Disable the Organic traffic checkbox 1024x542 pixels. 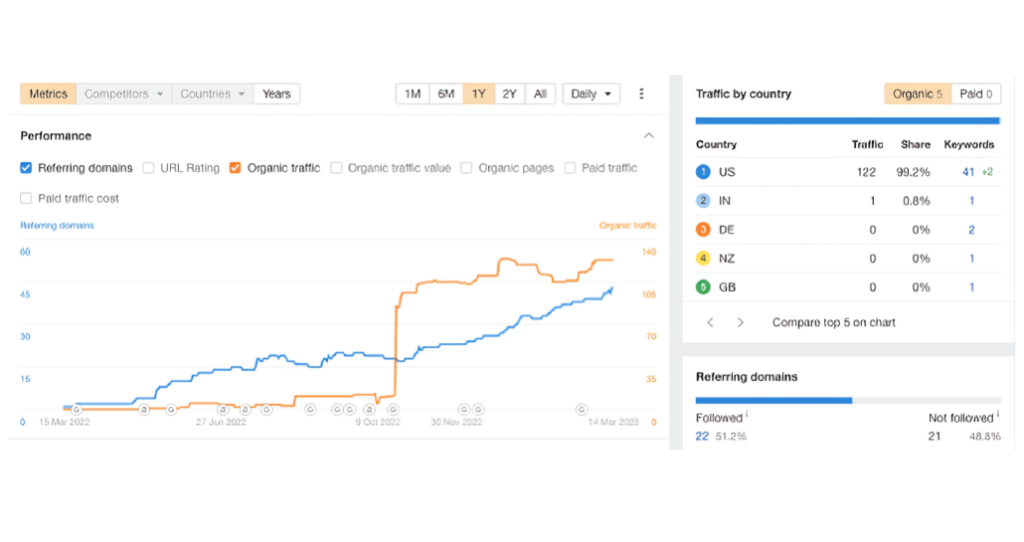tap(235, 168)
